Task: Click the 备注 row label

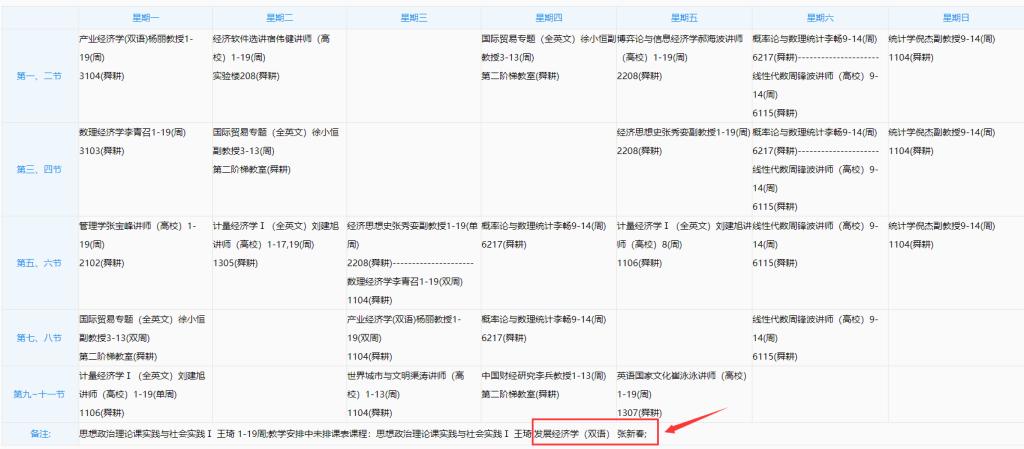Action: [x=39, y=435]
